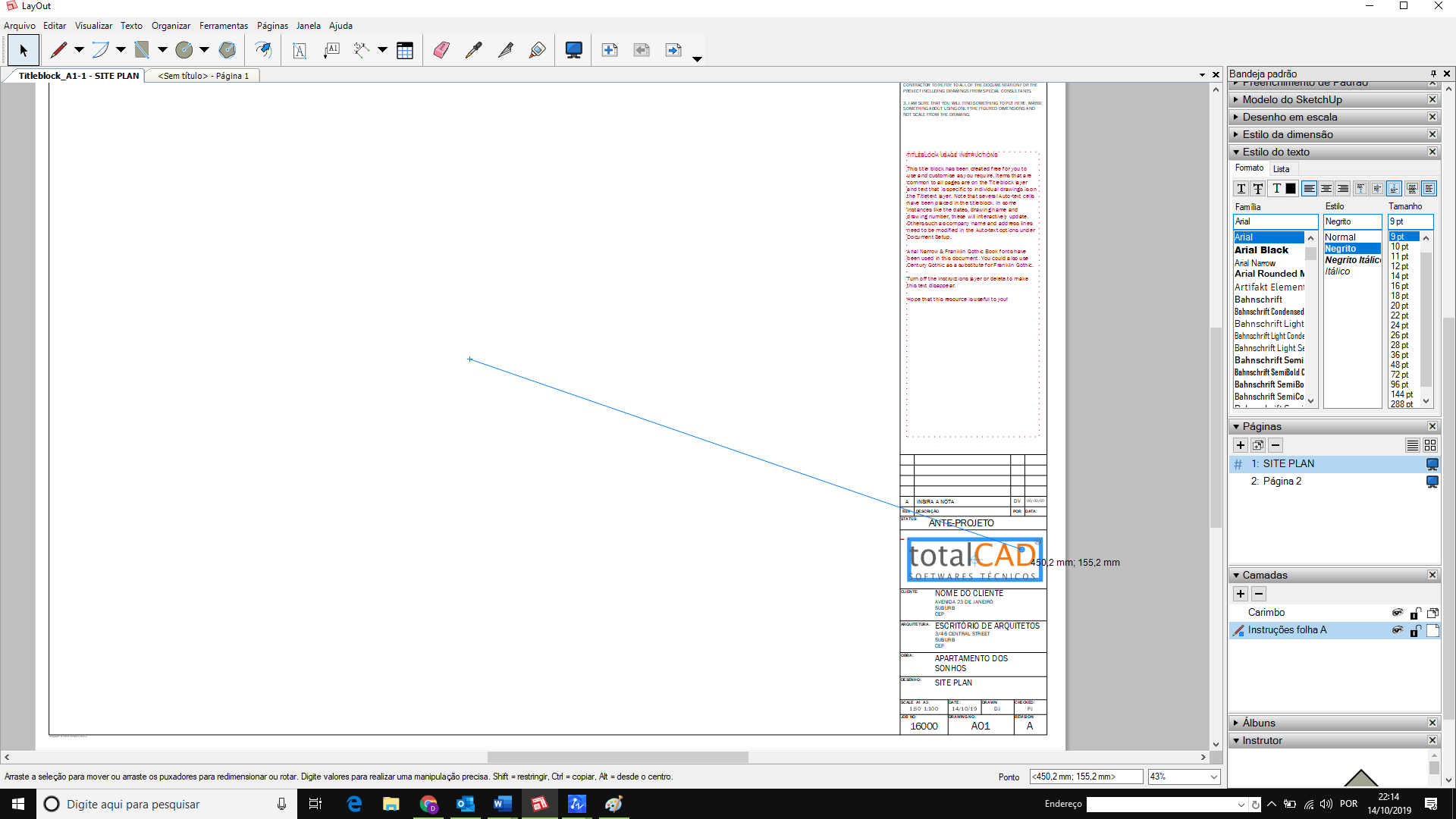Start presentation with the monitor icon

574,50
